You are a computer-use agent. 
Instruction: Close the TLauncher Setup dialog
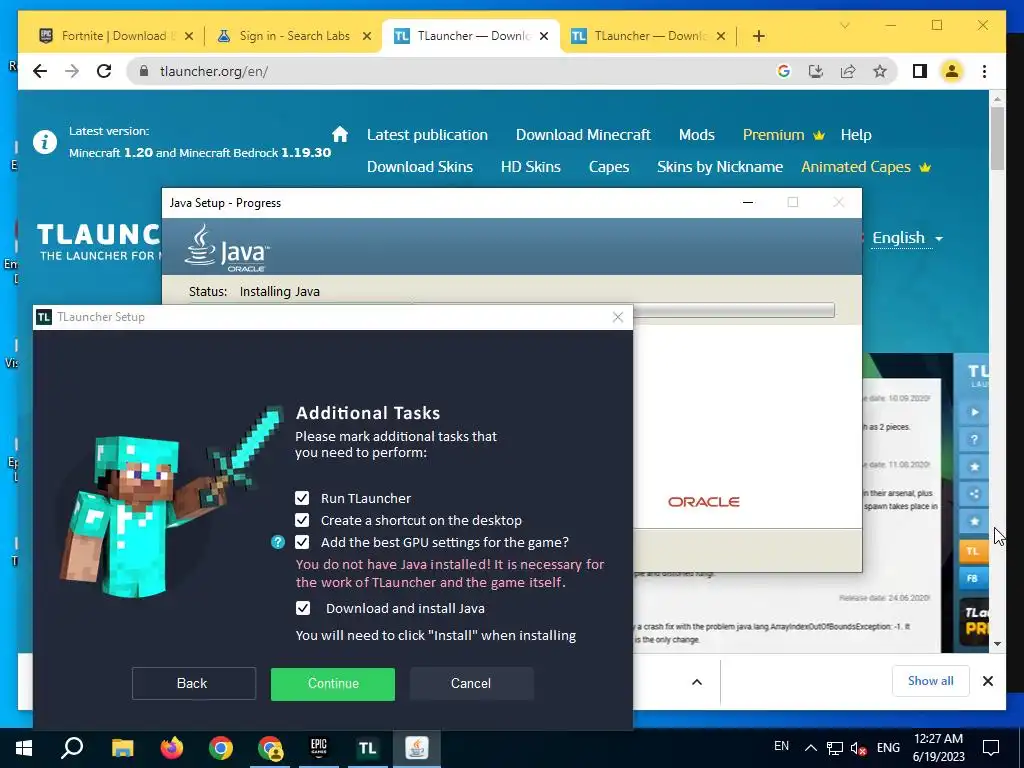click(x=618, y=317)
